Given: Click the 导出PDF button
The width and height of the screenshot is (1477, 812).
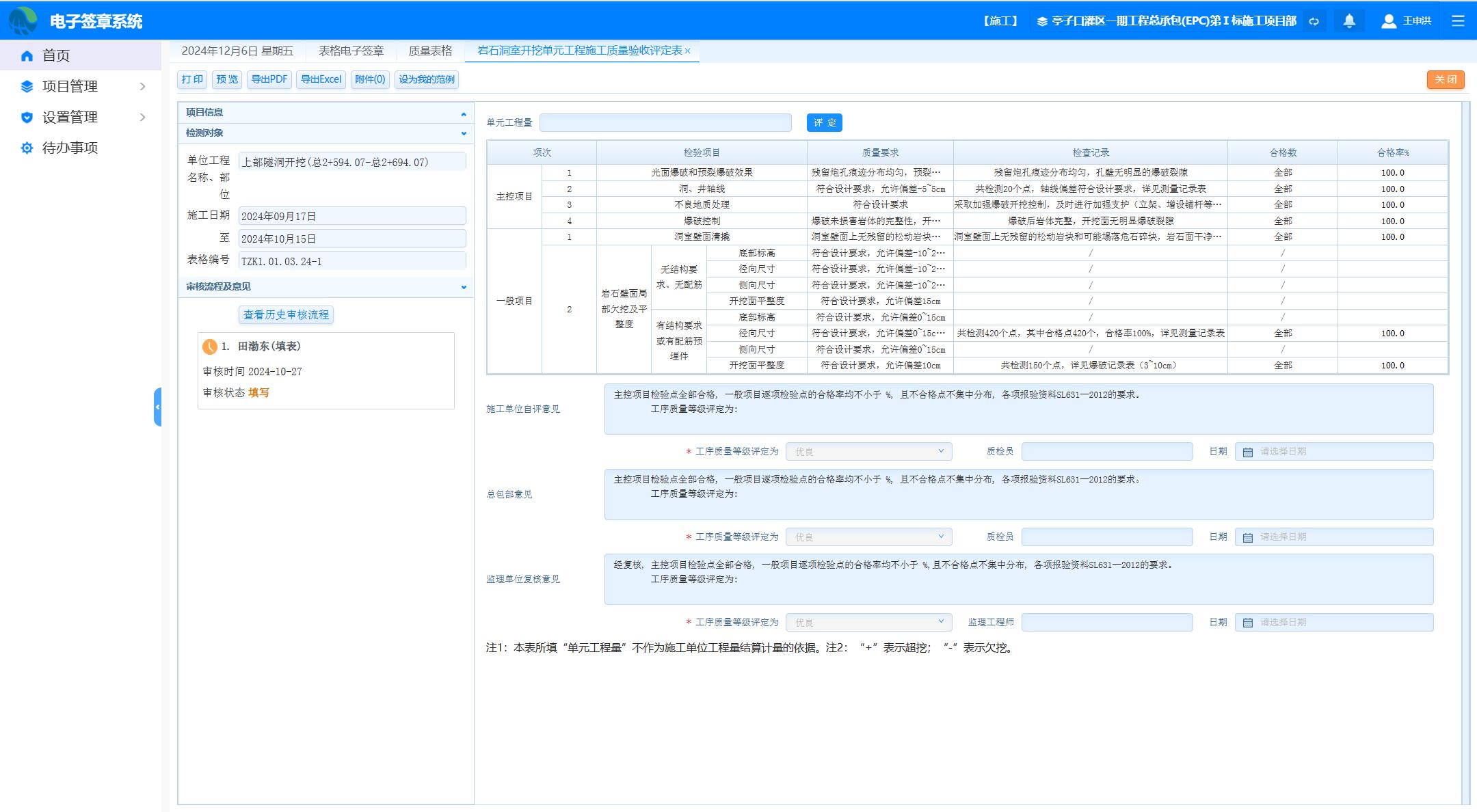Looking at the screenshot, I should (x=269, y=79).
